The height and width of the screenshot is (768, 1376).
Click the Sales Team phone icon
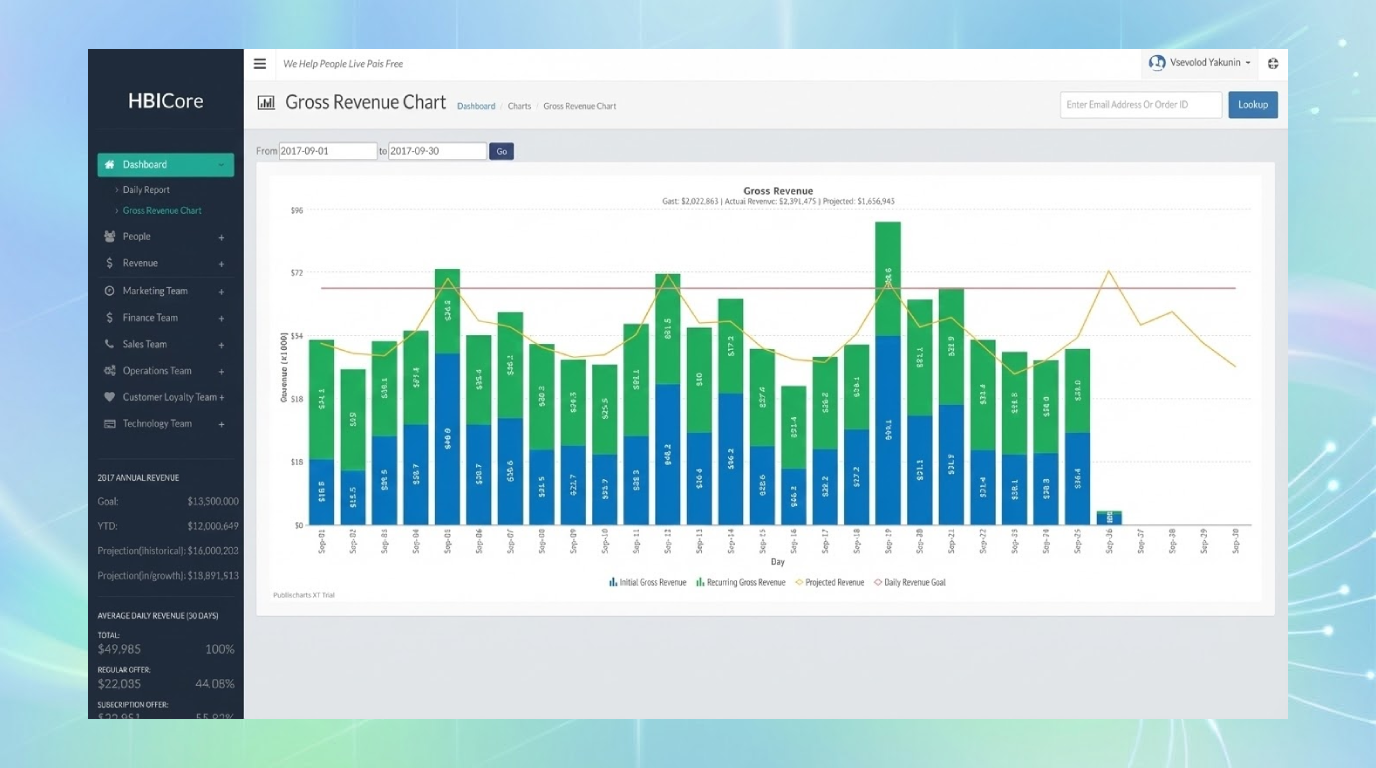click(110, 344)
